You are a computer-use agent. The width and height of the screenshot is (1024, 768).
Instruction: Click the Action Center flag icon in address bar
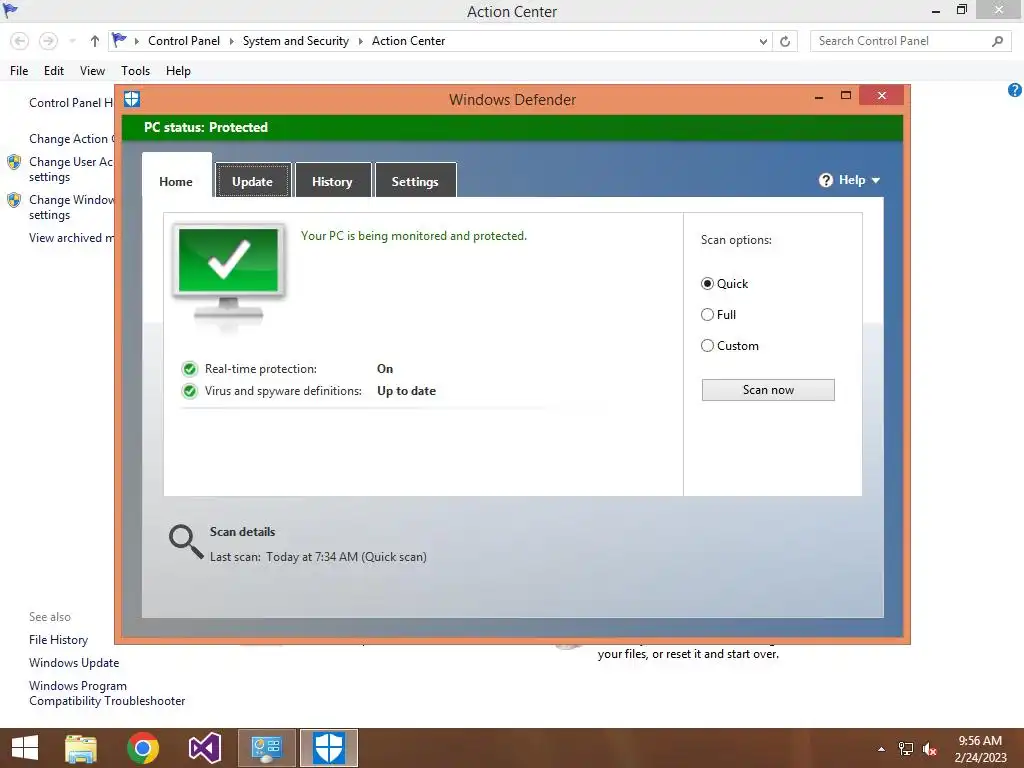point(119,40)
